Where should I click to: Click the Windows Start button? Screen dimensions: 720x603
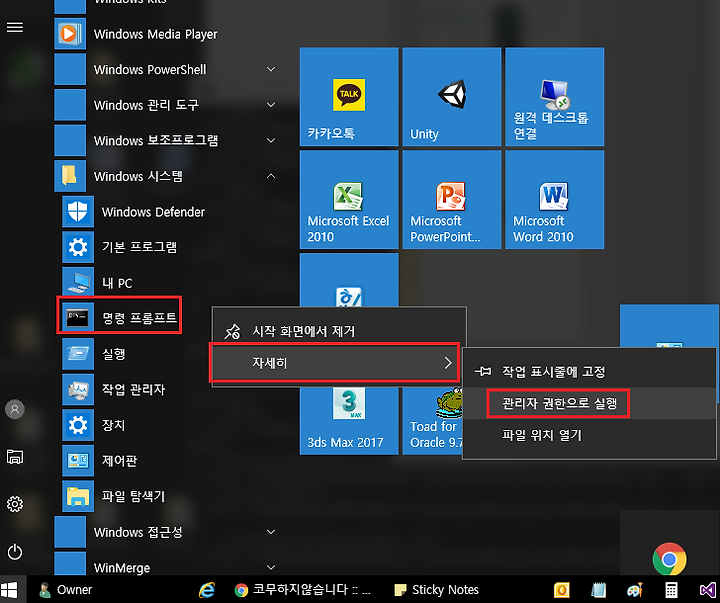pos(9,590)
